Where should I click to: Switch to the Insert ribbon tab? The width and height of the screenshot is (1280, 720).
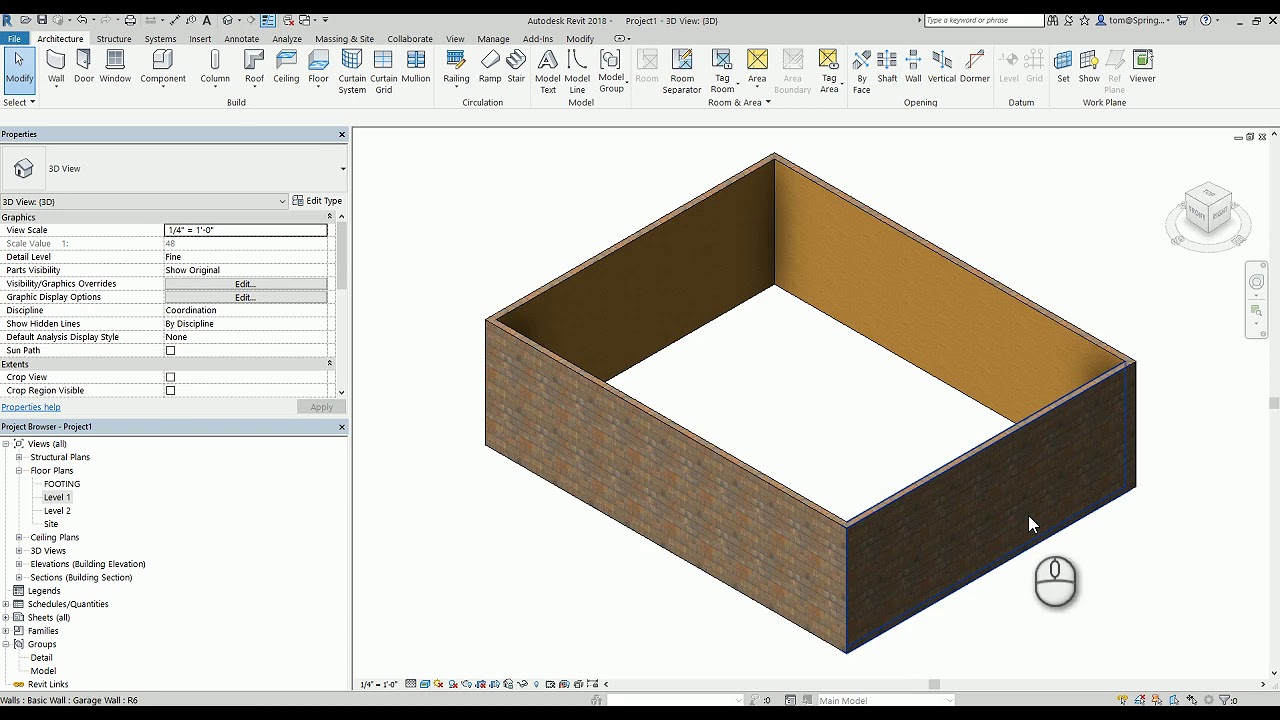200,39
